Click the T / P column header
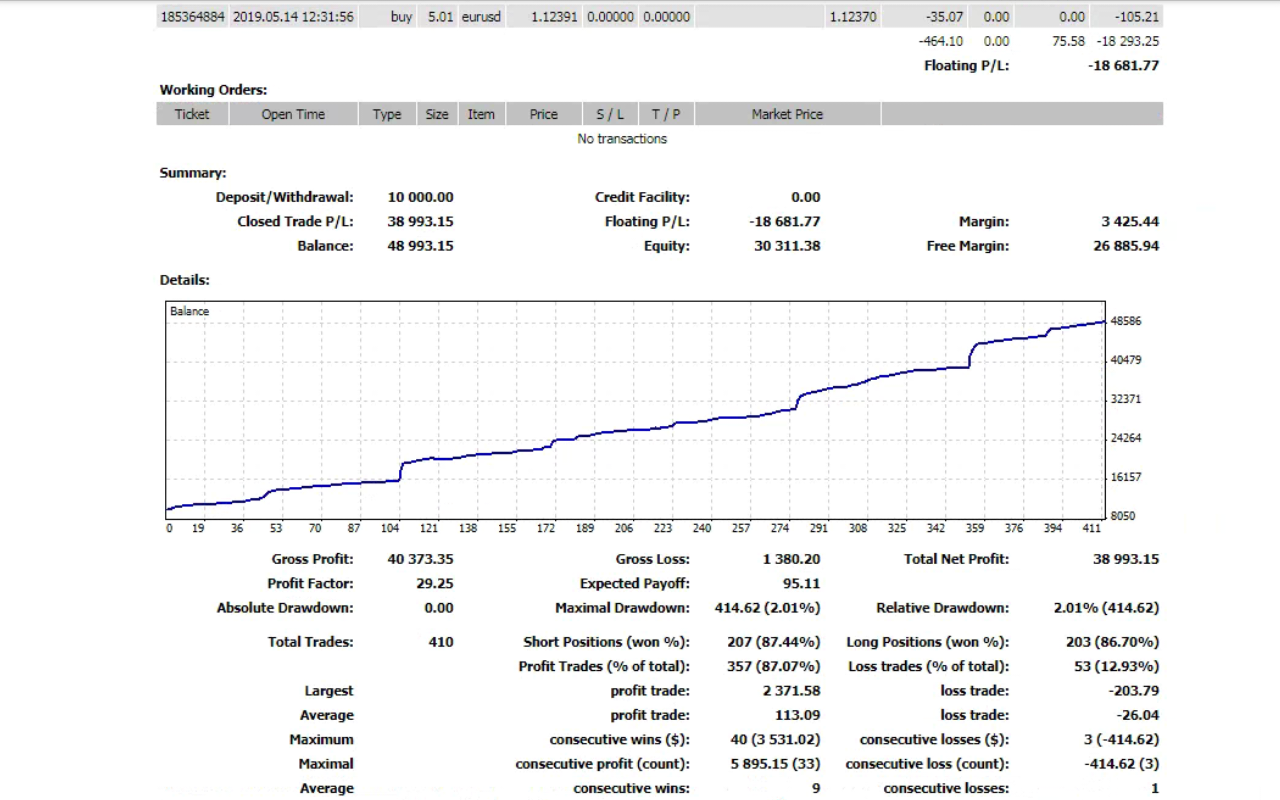The image size is (1280, 800). coord(666,114)
